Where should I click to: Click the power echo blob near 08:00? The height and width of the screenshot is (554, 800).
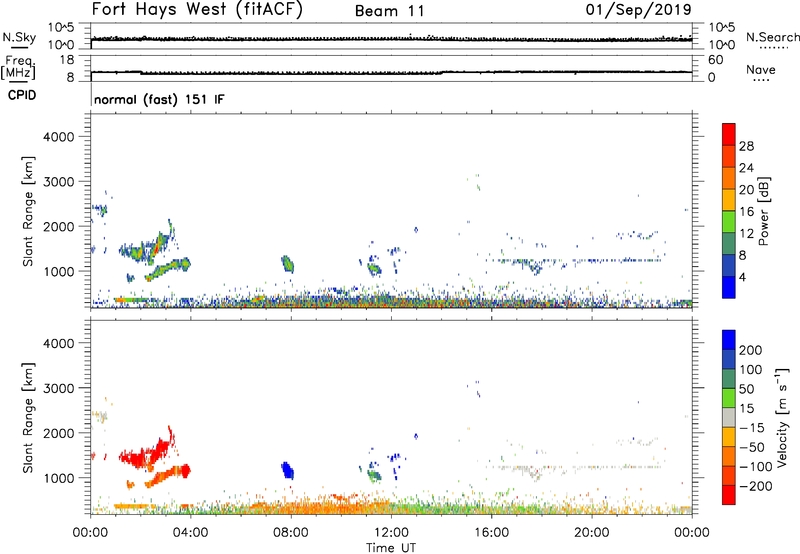[x=288, y=264]
